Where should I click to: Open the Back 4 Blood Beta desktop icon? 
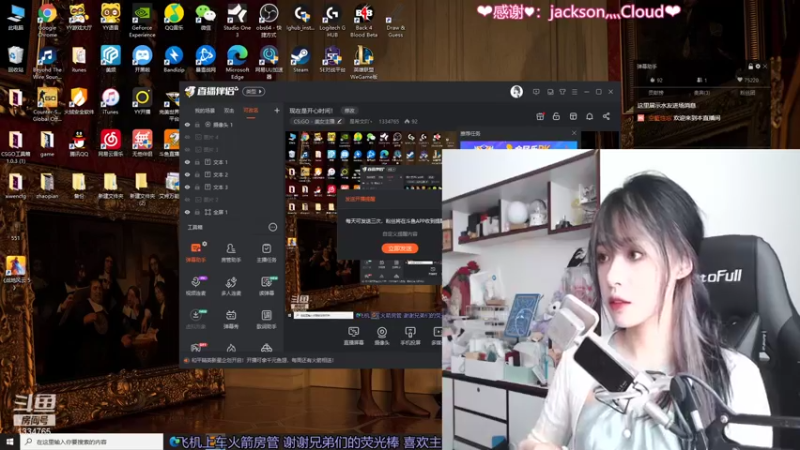pos(364,20)
